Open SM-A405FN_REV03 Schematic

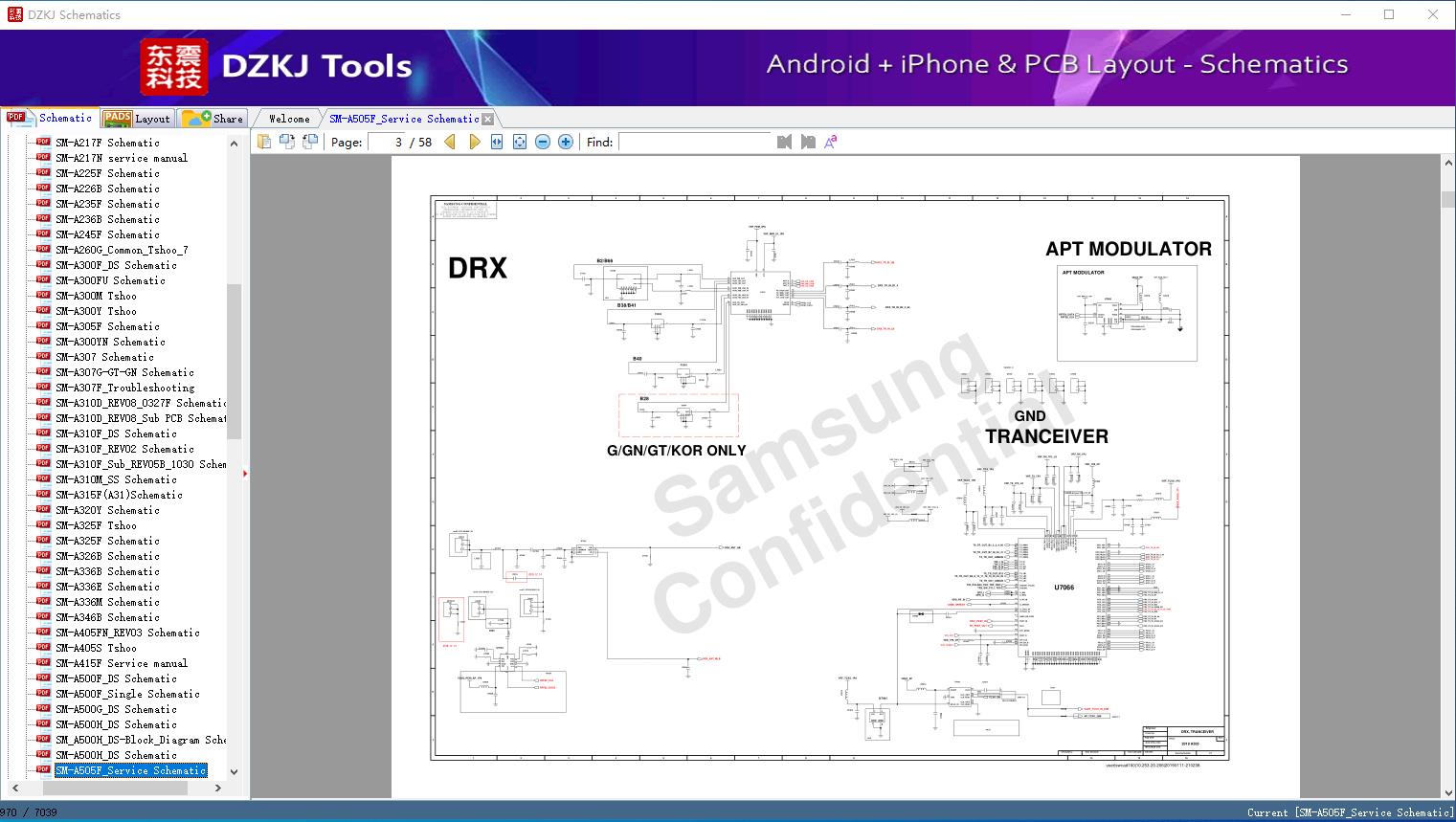pyautogui.click(x=127, y=633)
